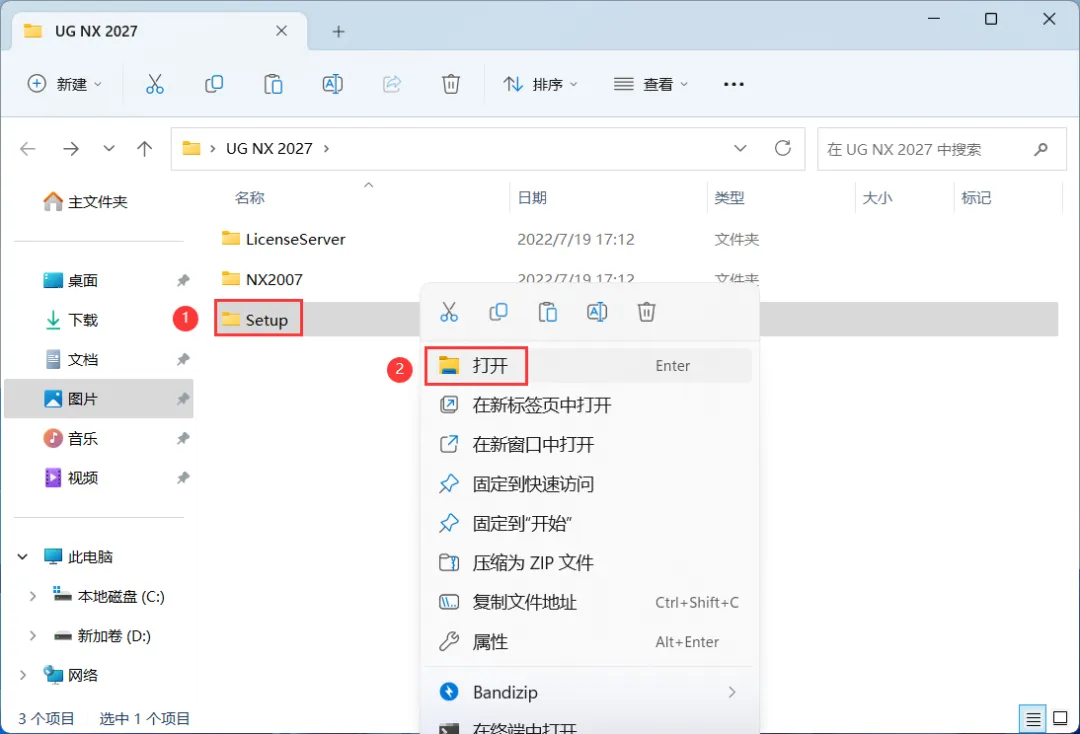The width and height of the screenshot is (1080, 734).
Task: Open the 查看 view dropdown
Action: 650,84
